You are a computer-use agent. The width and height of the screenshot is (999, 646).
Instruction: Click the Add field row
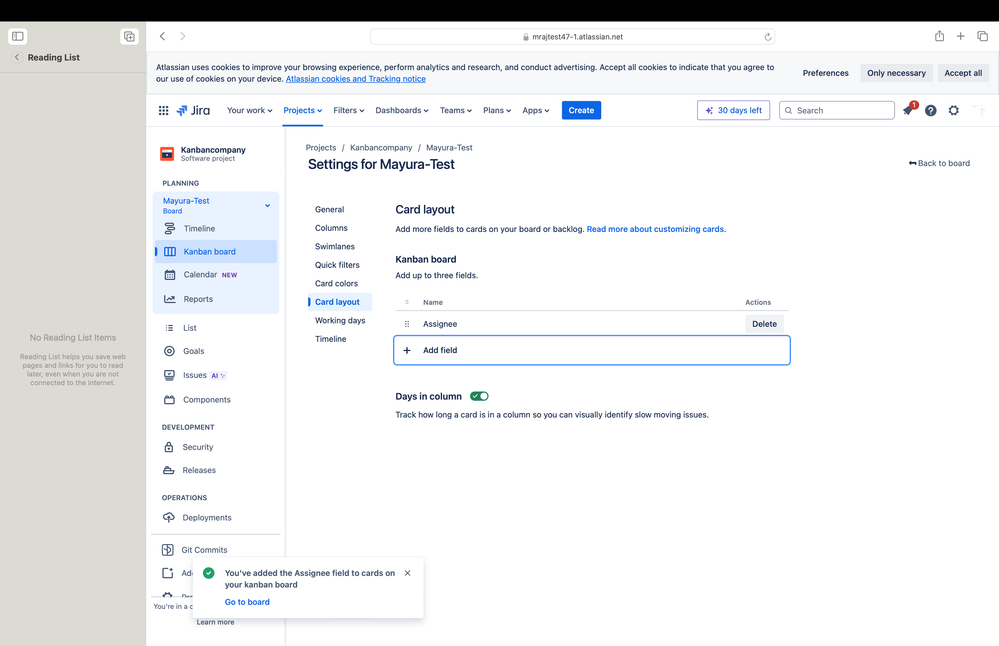(592, 350)
